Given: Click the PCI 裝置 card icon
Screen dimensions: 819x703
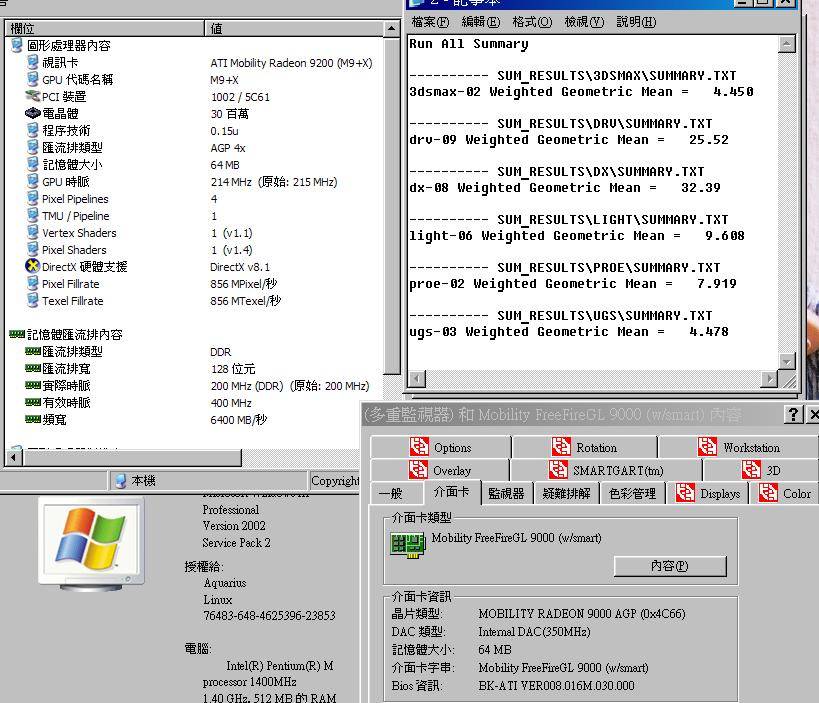Looking at the screenshot, I should 33,96.
